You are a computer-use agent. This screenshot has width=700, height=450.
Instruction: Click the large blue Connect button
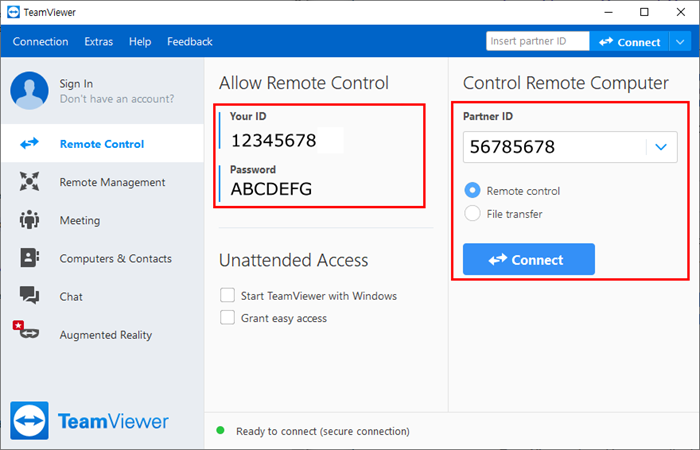pyautogui.click(x=529, y=259)
